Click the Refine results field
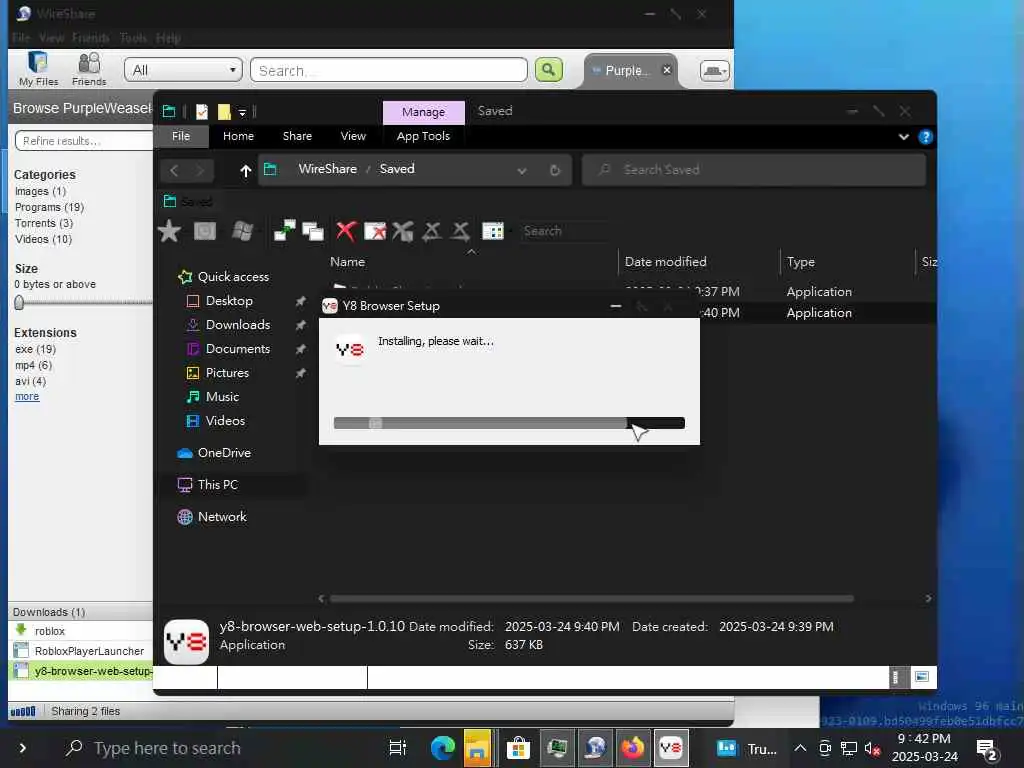The width and height of the screenshot is (1024, 768). 84,140
